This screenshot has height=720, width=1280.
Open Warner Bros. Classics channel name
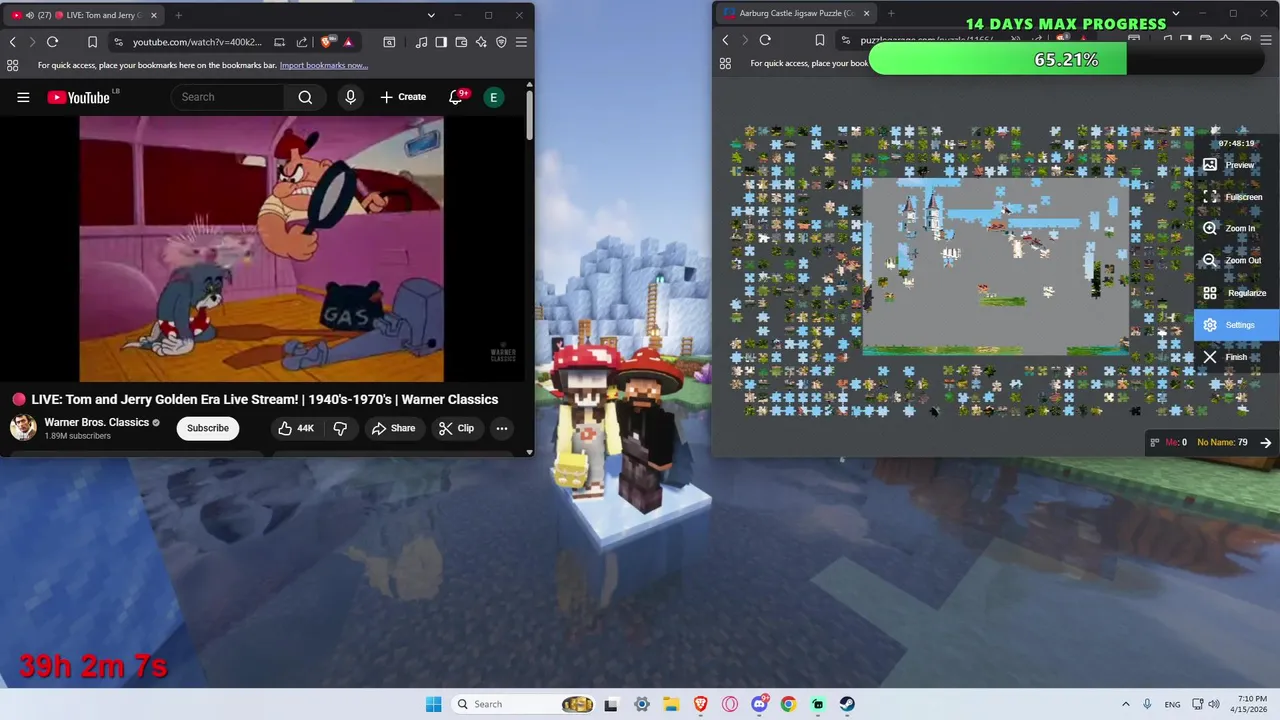[x=97, y=422]
